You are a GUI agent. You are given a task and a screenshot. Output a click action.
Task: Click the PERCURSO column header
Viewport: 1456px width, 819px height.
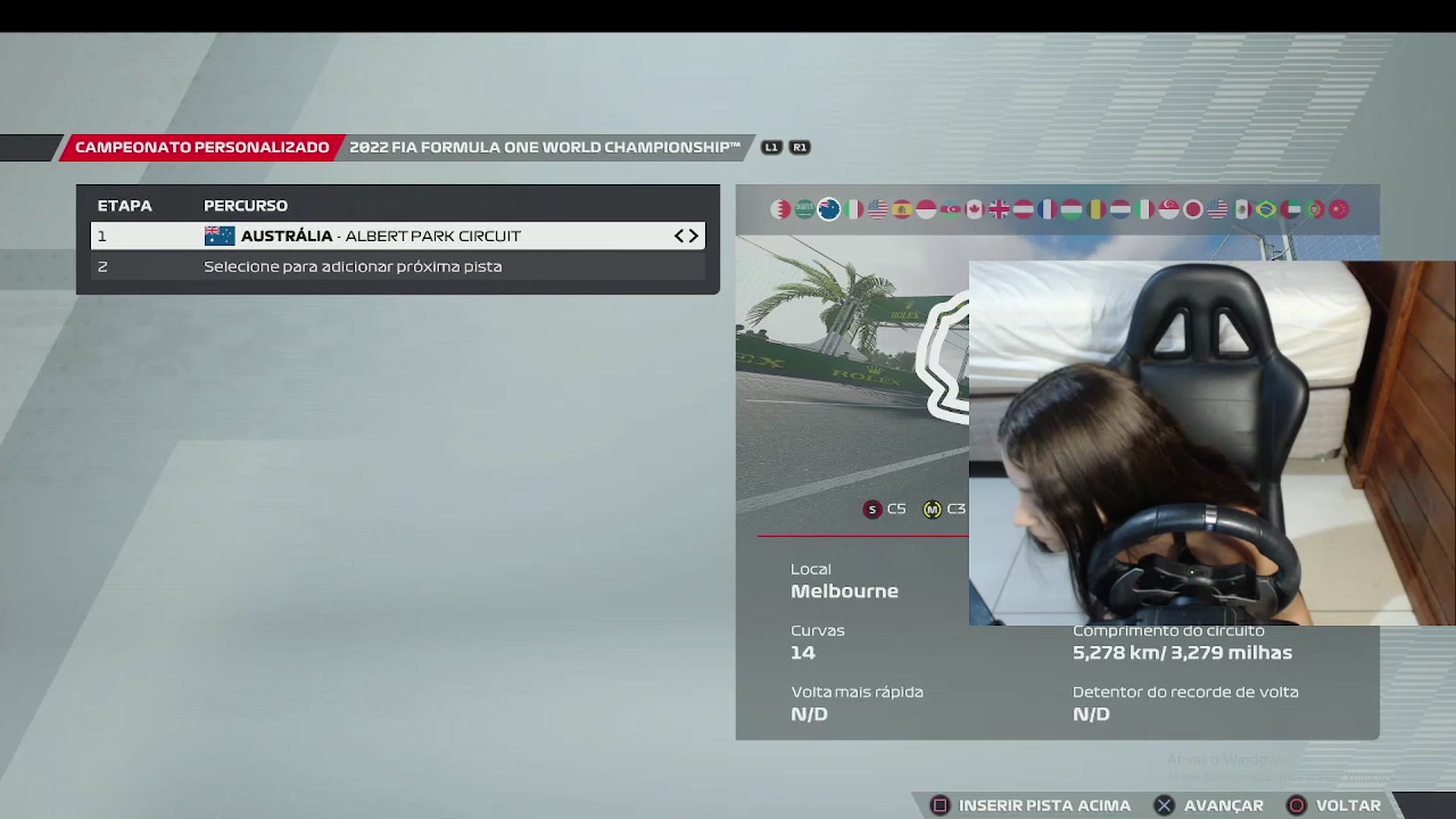point(246,206)
